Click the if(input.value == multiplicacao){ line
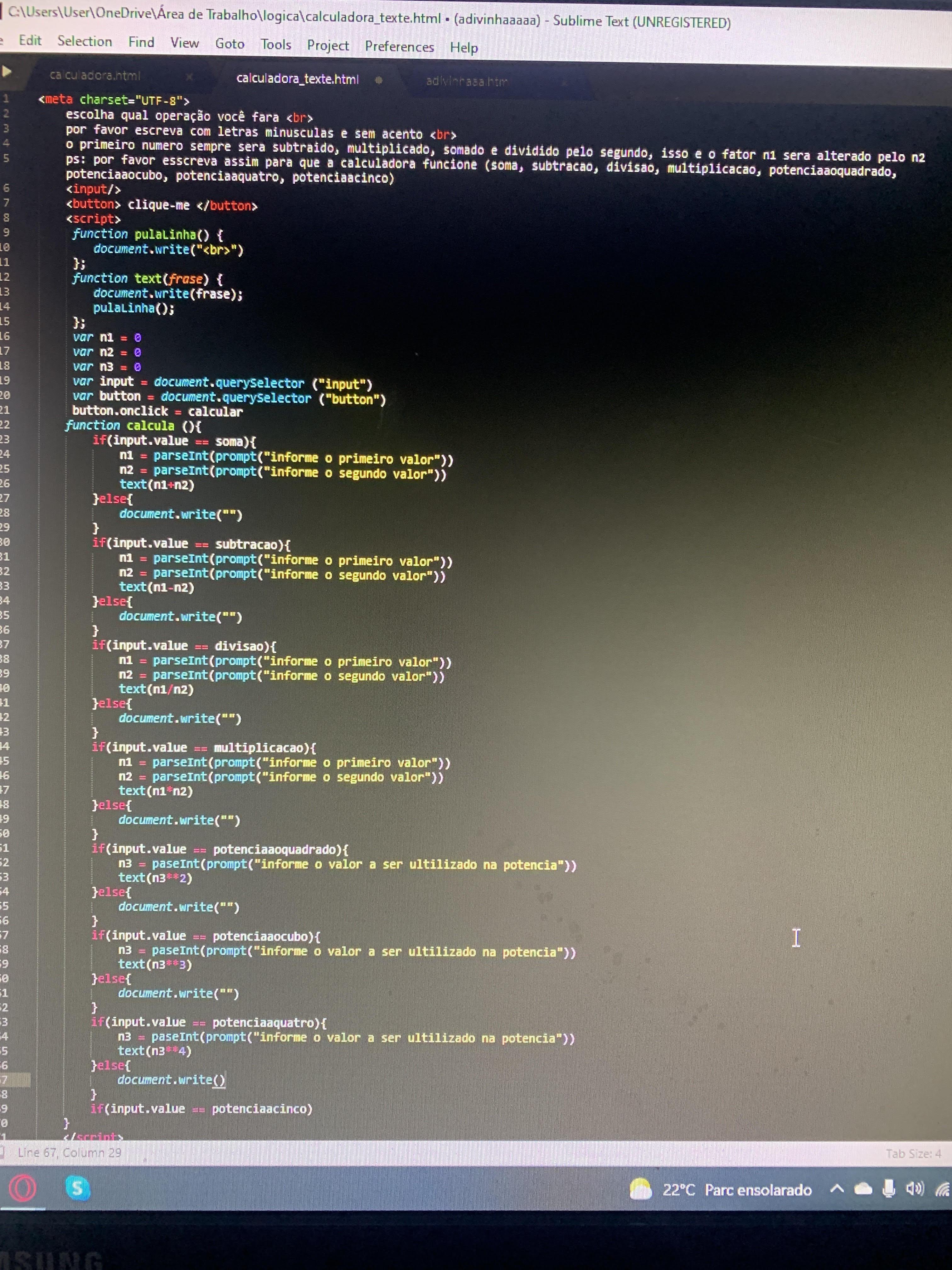This screenshot has height=1270, width=952. [x=204, y=747]
